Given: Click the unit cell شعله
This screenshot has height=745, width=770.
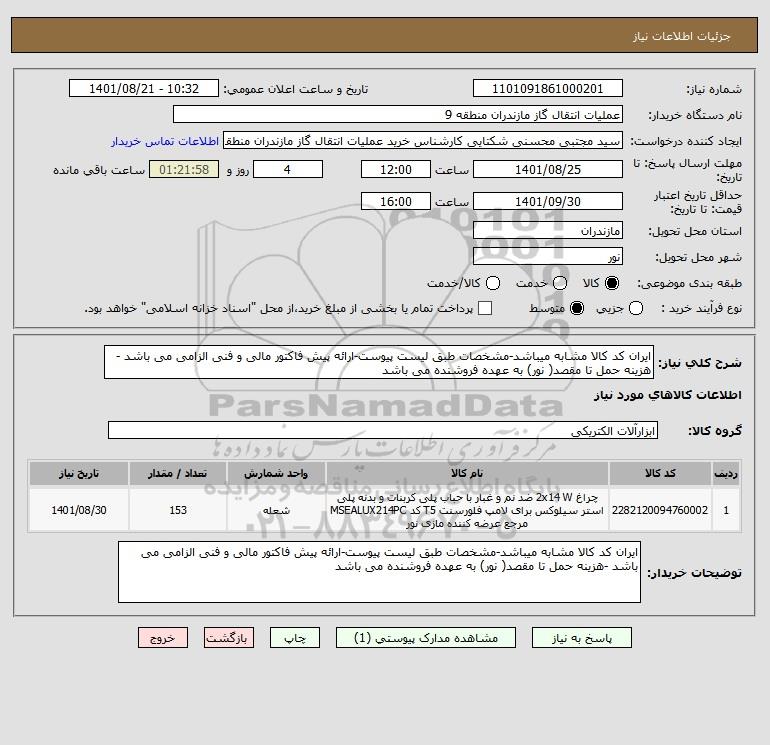Looking at the screenshot, I should pos(276,510).
